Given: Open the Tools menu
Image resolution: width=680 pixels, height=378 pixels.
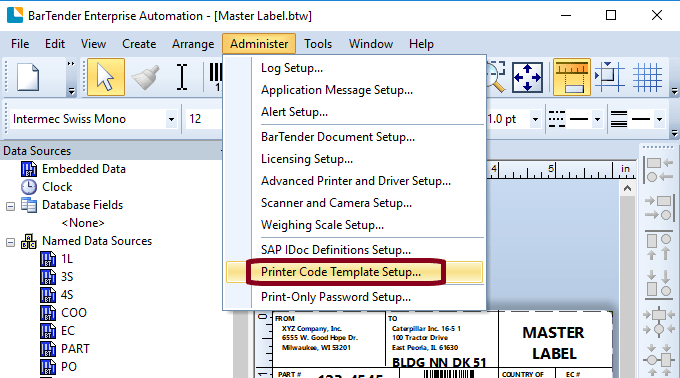Looking at the screenshot, I should point(318,44).
